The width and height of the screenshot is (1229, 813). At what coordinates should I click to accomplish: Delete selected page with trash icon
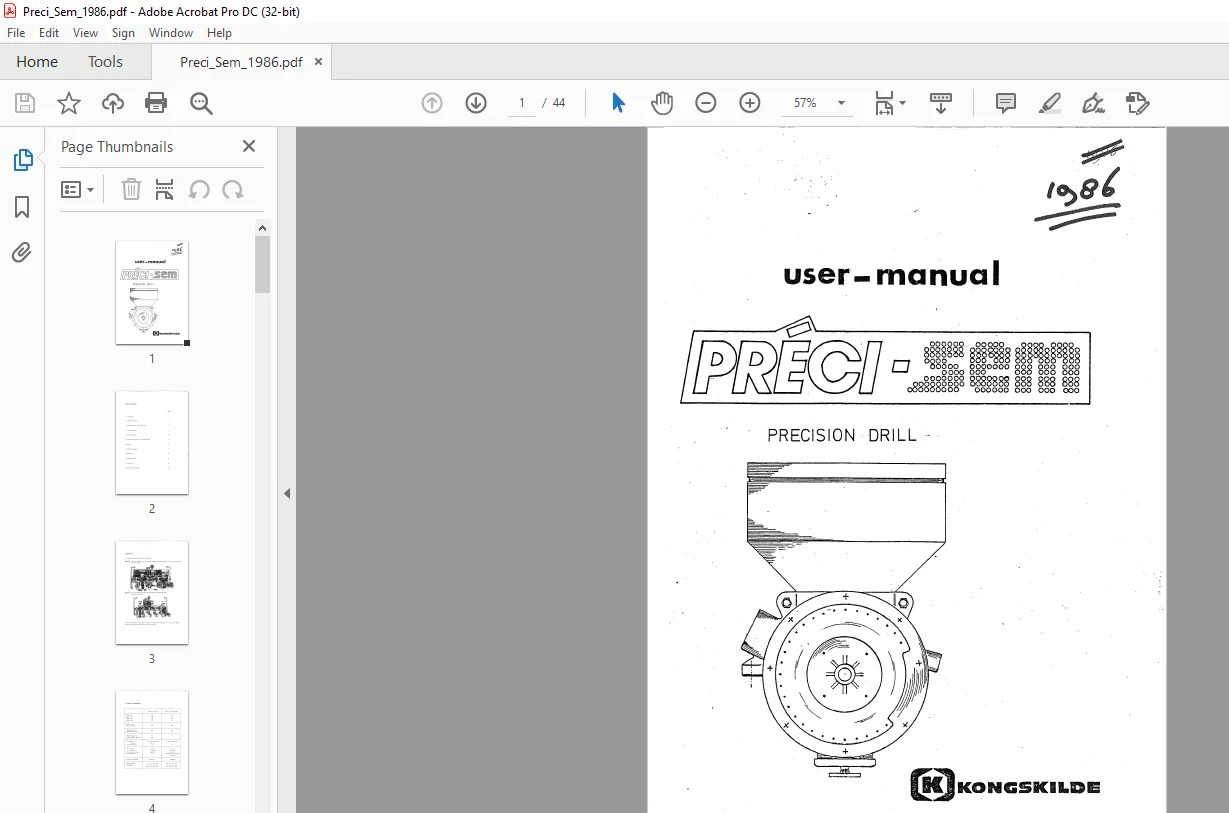coord(131,189)
